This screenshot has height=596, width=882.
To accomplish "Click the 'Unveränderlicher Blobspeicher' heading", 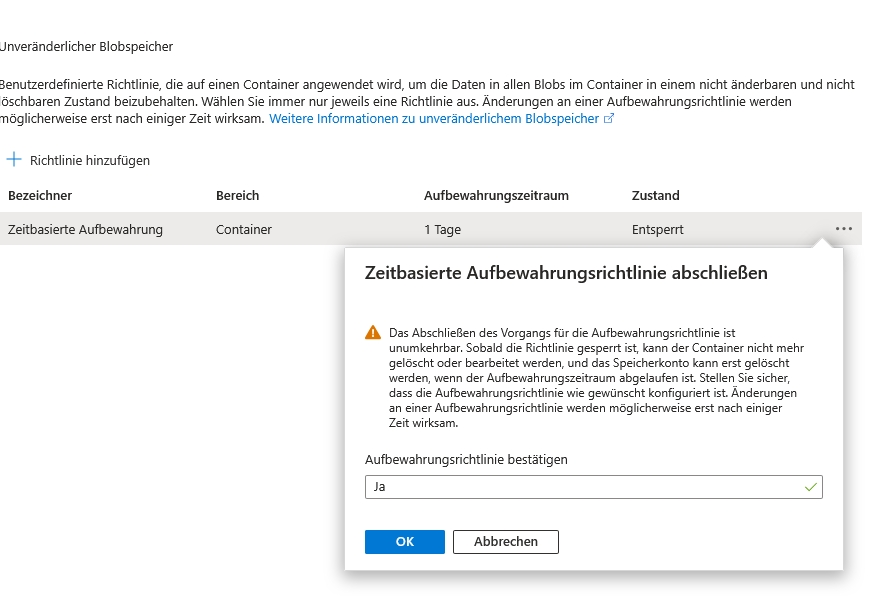I will click(x=86, y=47).
